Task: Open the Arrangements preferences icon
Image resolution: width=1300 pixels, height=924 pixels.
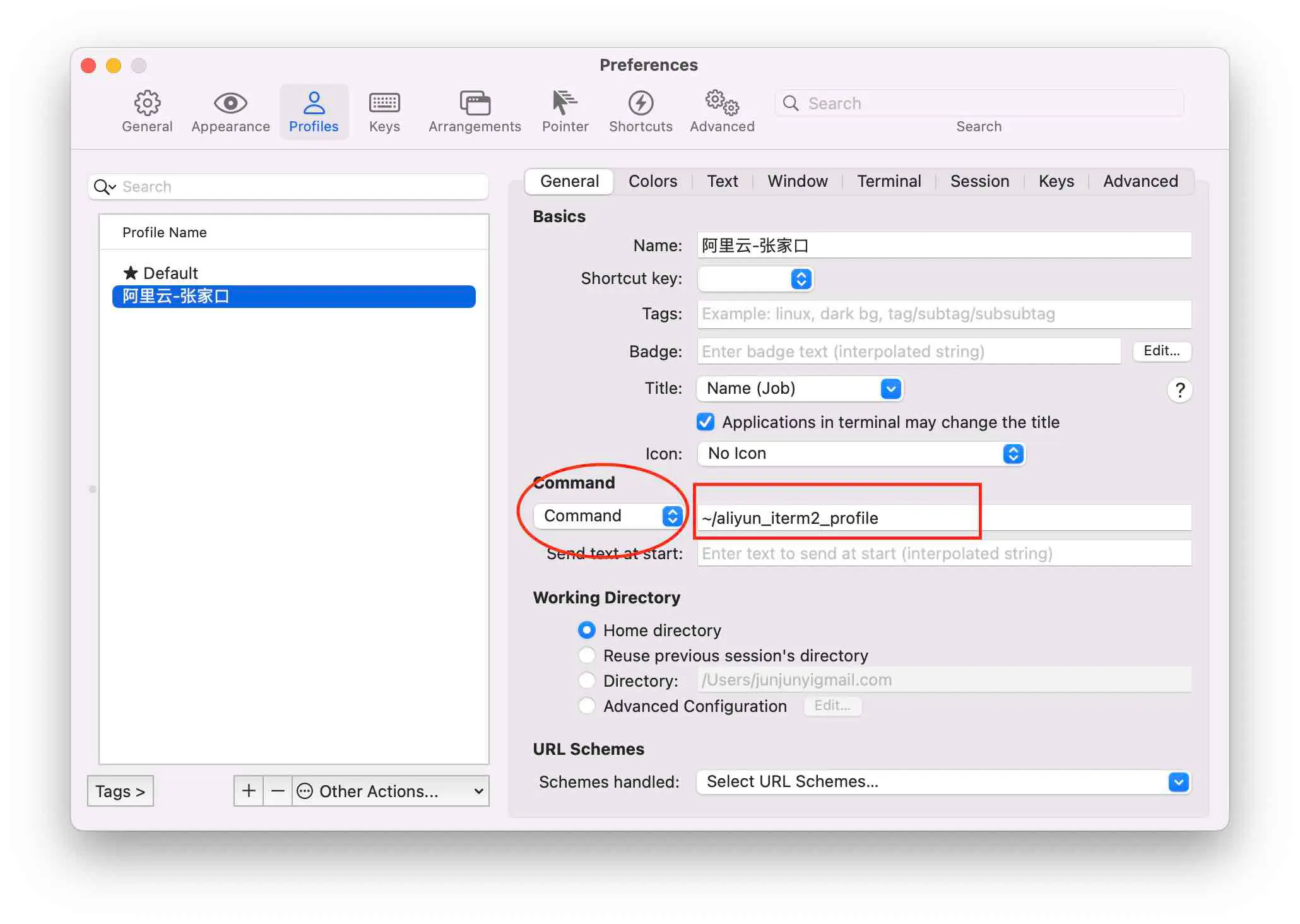Action: 475,111
